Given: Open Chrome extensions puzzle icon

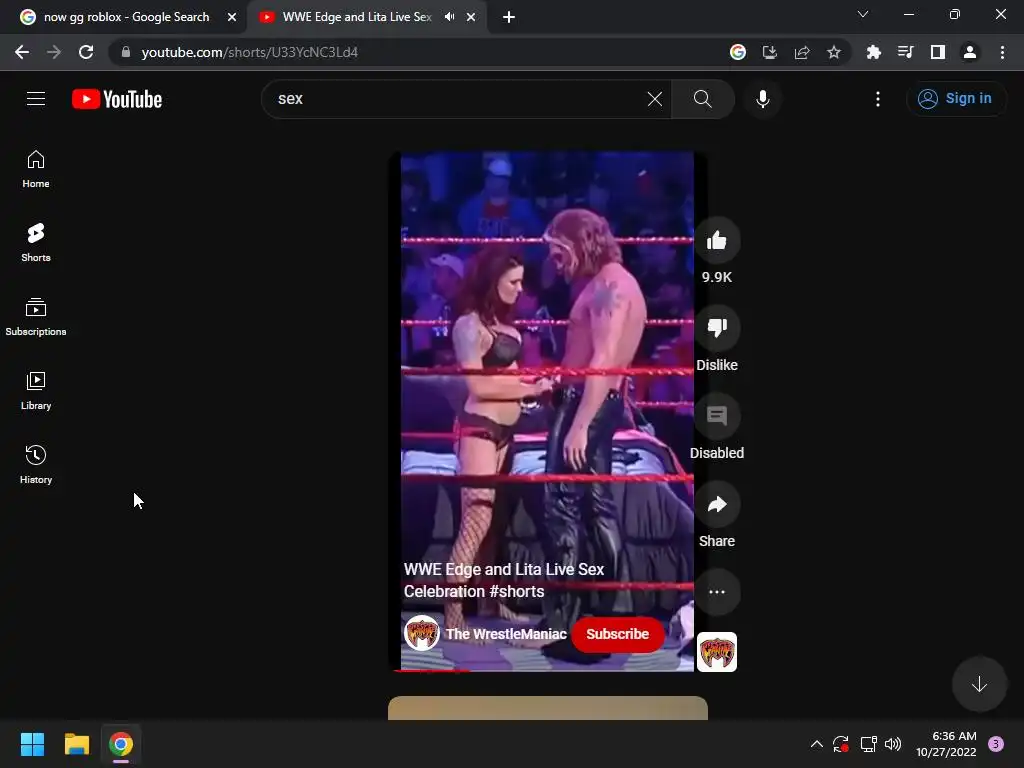Looking at the screenshot, I should 874,52.
